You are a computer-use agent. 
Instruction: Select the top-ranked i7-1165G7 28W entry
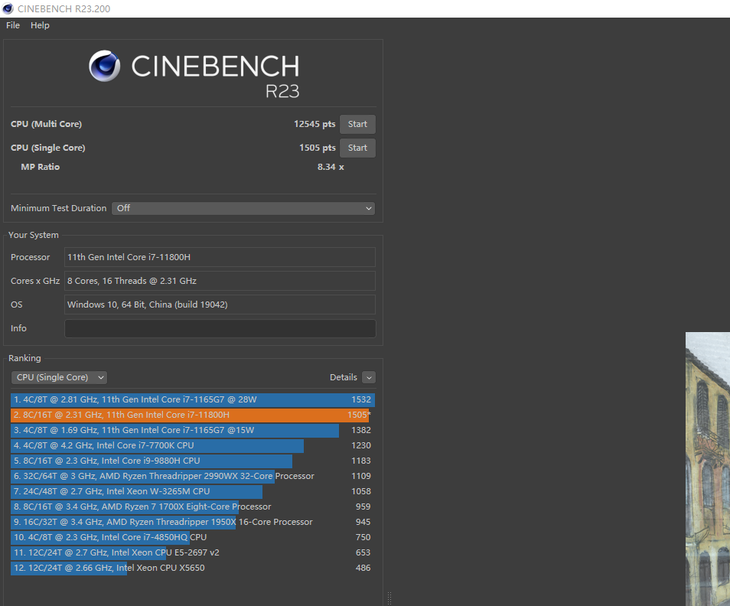[190, 399]
